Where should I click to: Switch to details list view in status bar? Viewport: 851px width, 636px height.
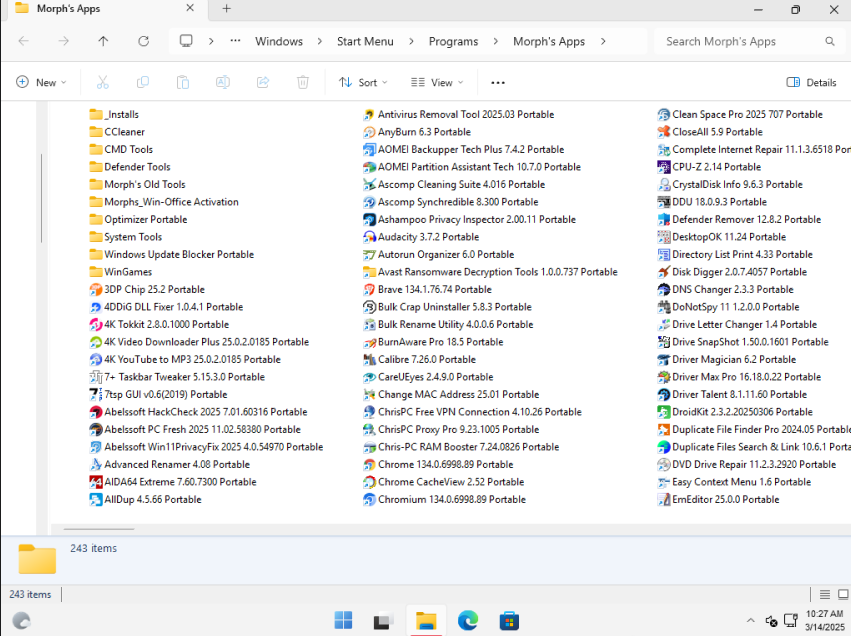(824, 594)
